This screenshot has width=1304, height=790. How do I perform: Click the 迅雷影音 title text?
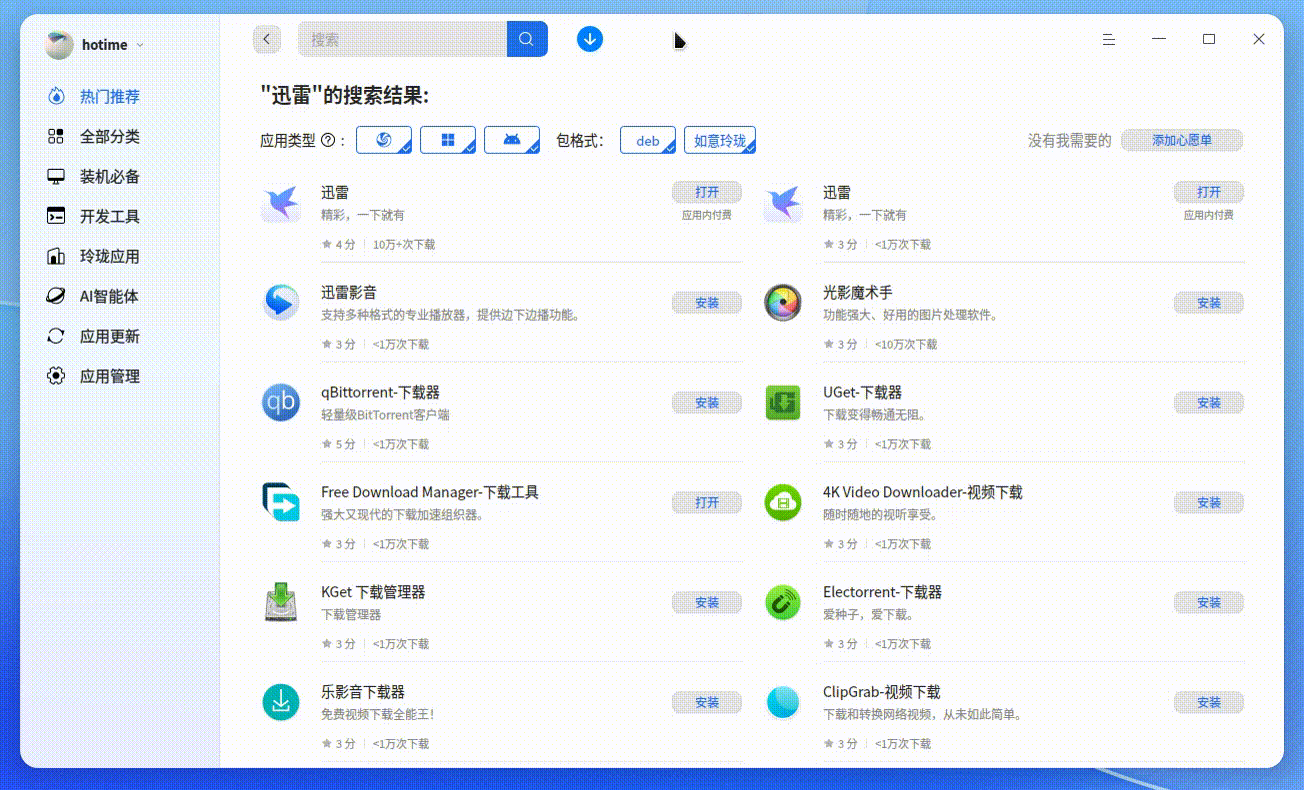[349, 292]
